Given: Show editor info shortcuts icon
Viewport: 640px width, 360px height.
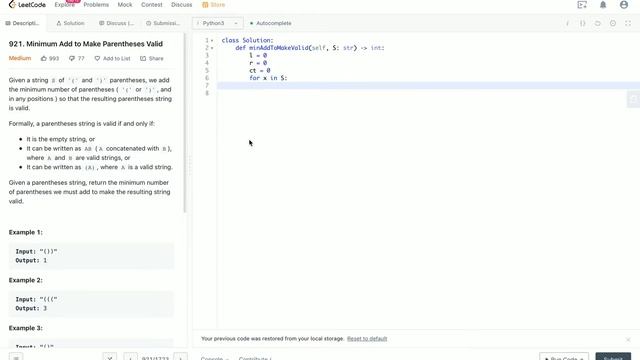Looking at the screenshot, I should click(x=567, y=23).
